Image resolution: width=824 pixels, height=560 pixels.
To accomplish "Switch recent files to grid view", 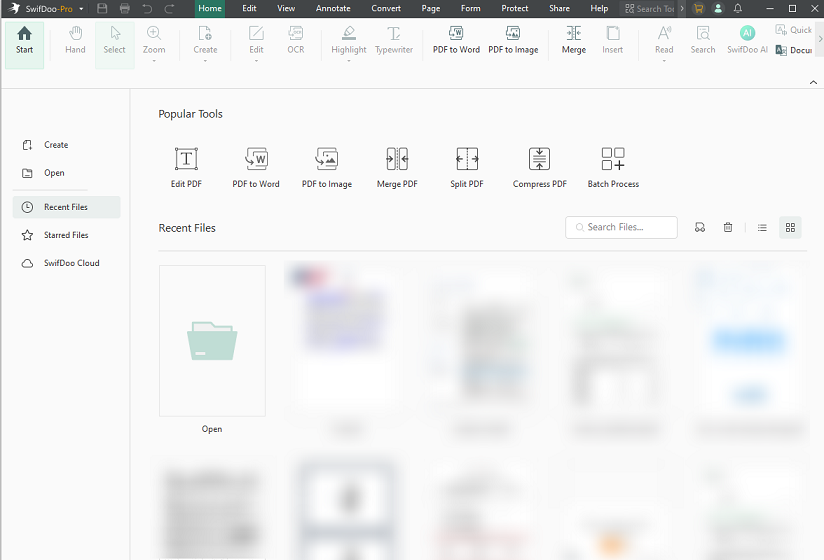I will 790,227.
